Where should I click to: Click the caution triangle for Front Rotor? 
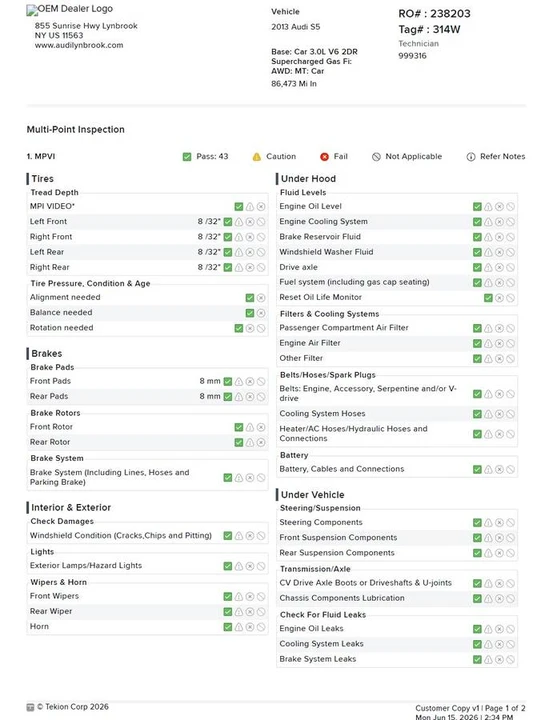[x=250, y=428]
